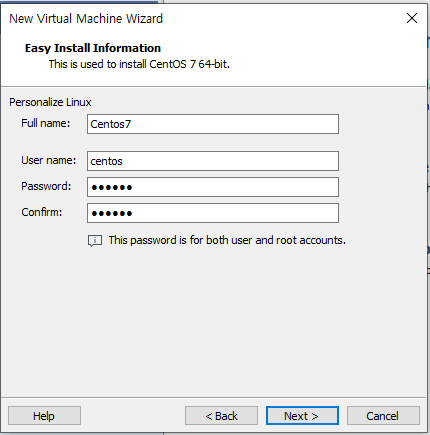
Task: Click the 'User name:' label
Action: pos(49,160)
